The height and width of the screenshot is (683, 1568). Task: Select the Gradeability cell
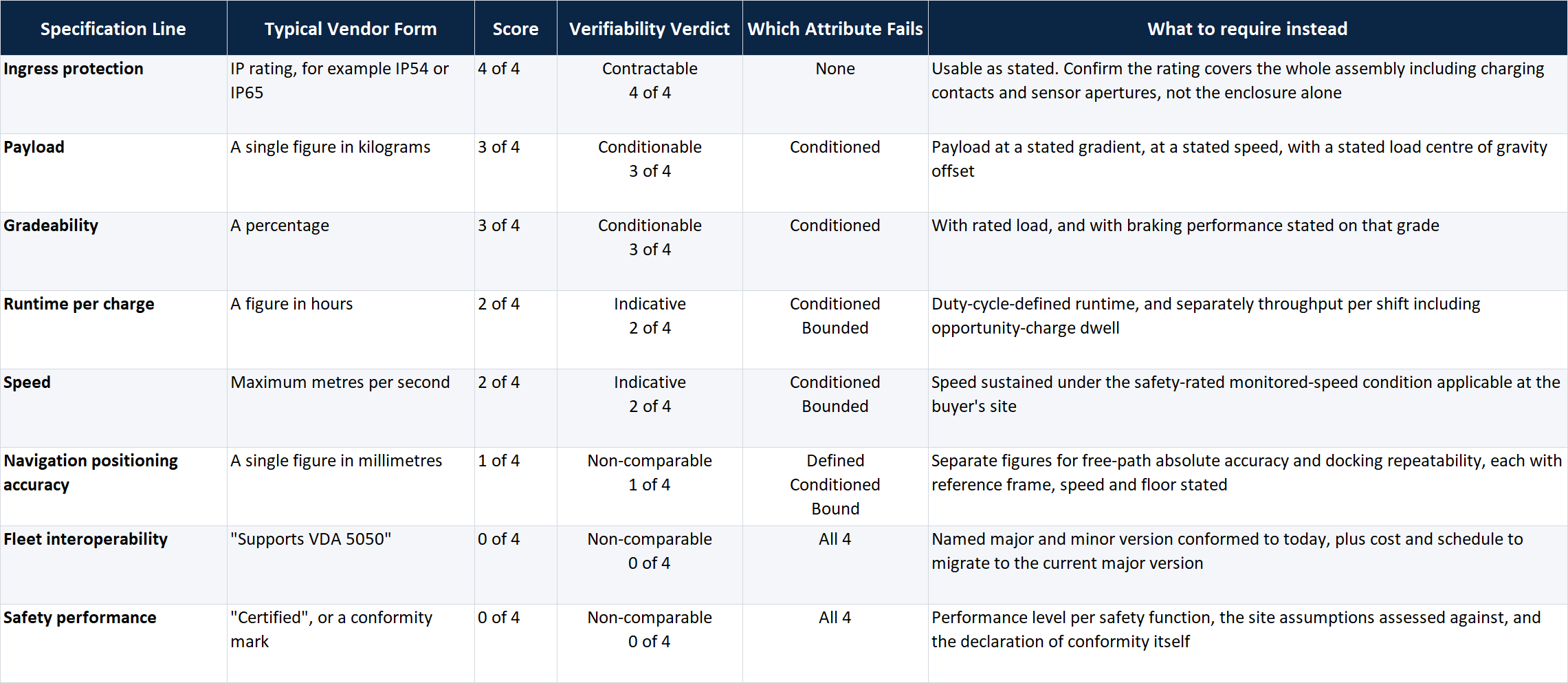point(113,251)
